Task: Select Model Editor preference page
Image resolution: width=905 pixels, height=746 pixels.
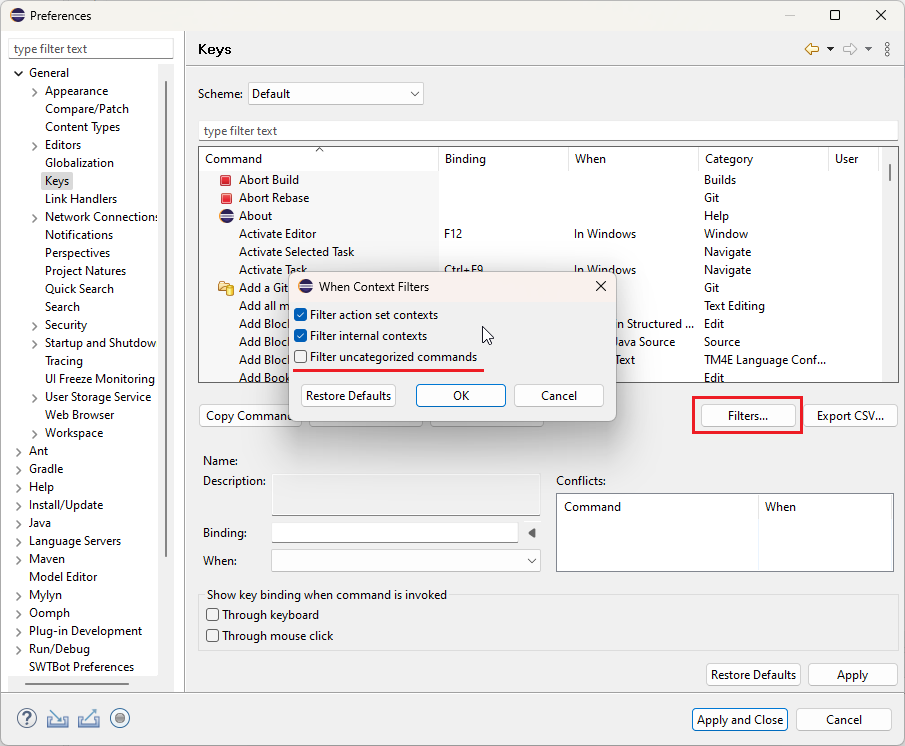Action: click(x=63, y=576)
